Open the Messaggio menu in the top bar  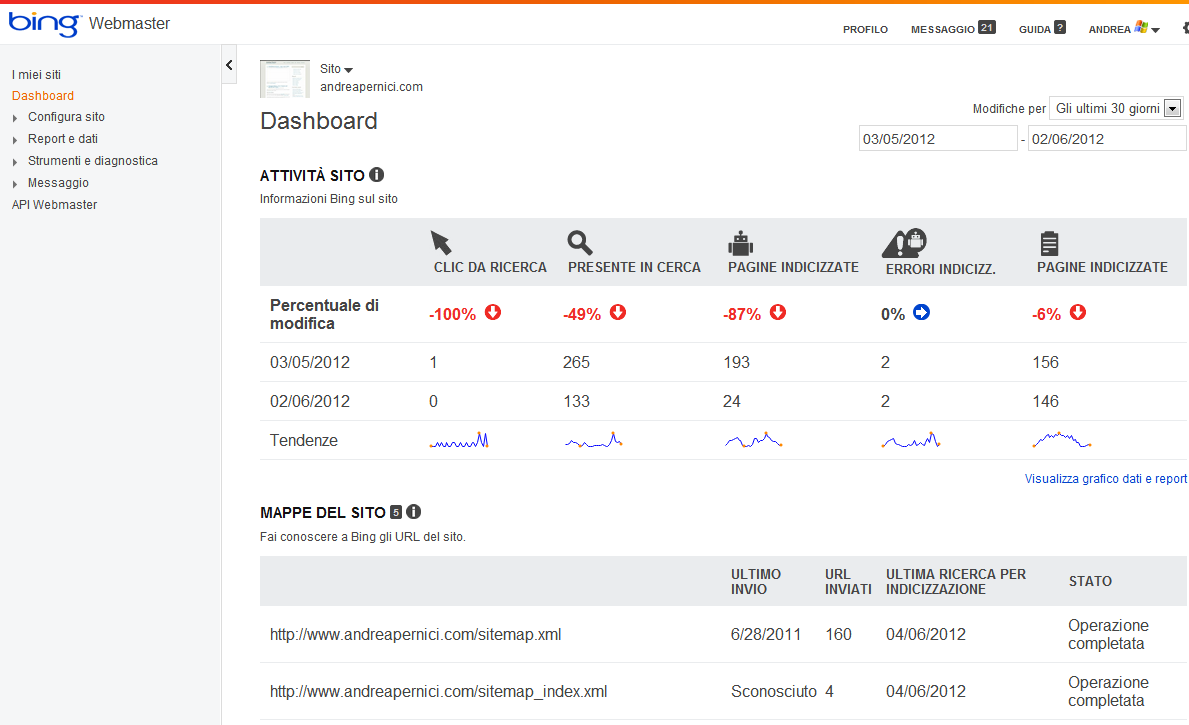tap(942, 30)
